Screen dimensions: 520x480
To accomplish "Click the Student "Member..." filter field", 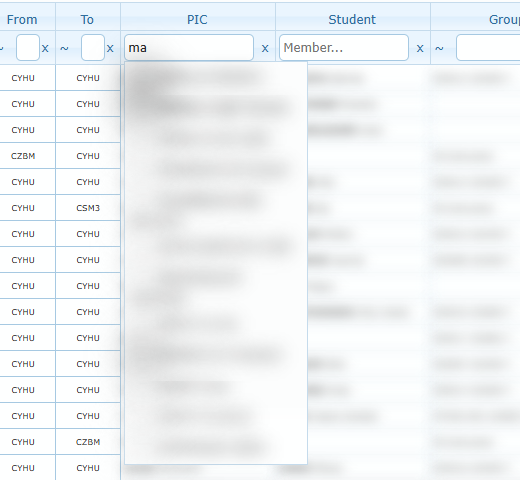I will point(344,48).
